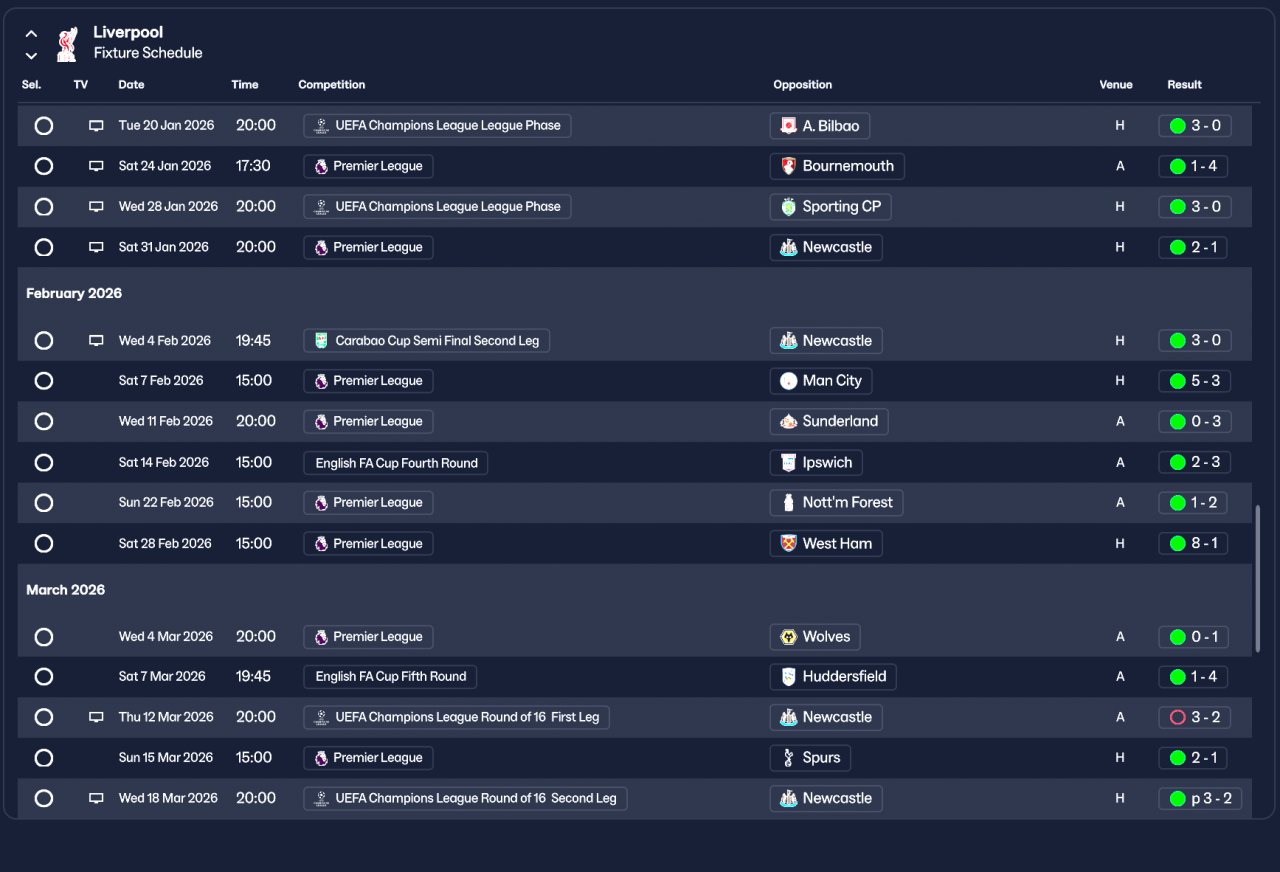
Task: Select the West Ham fixture radio button
Action: tap(44, 544)
